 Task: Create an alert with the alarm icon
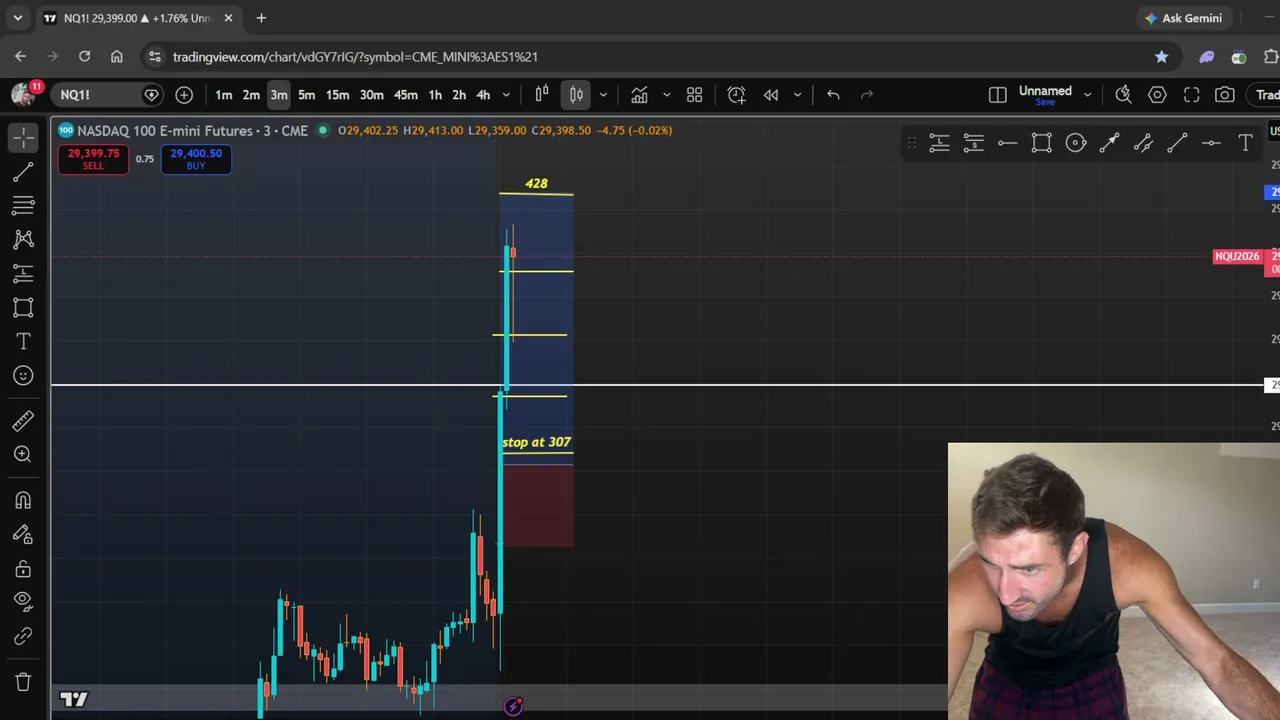pyautogui.click(x=736, y=95)
